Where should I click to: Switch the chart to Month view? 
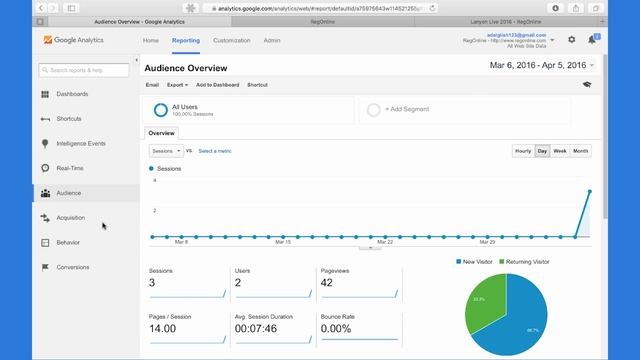coord(580,151)
